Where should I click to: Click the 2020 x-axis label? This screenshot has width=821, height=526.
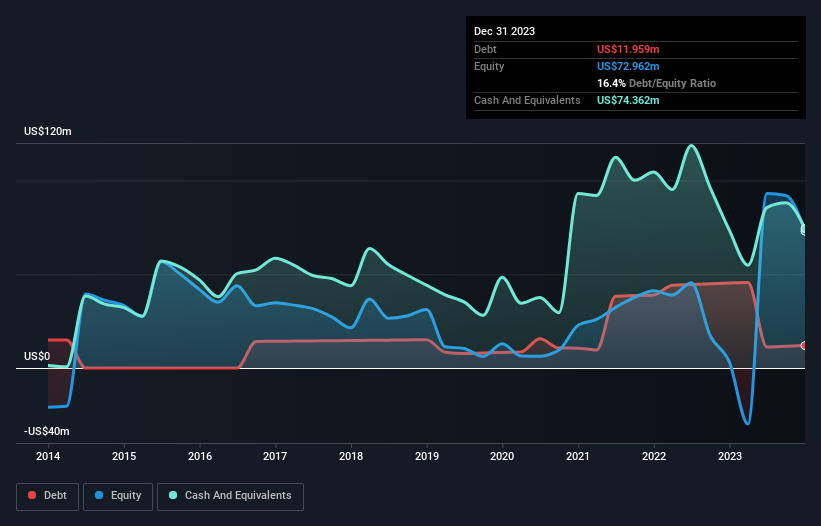502,456
